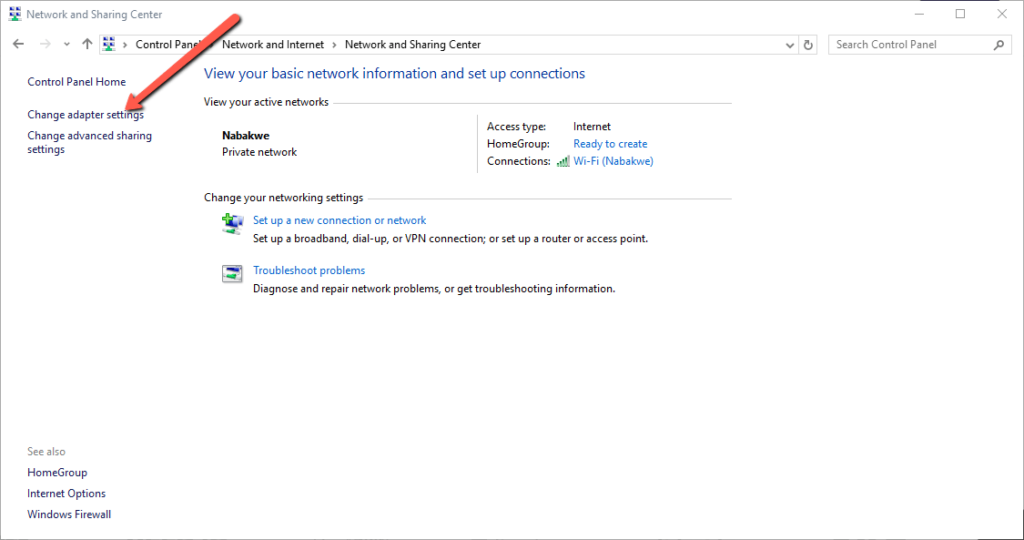Click the search magnifier icon
Viewport: 1024px width, 540px height.
998,45
